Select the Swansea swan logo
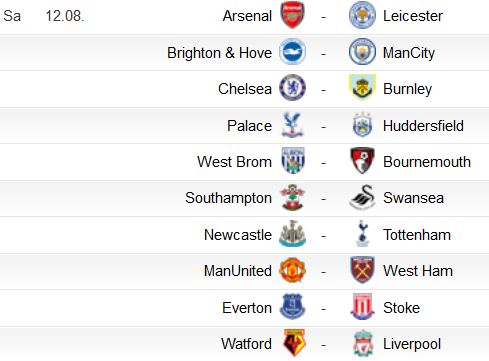 point(362,197)
